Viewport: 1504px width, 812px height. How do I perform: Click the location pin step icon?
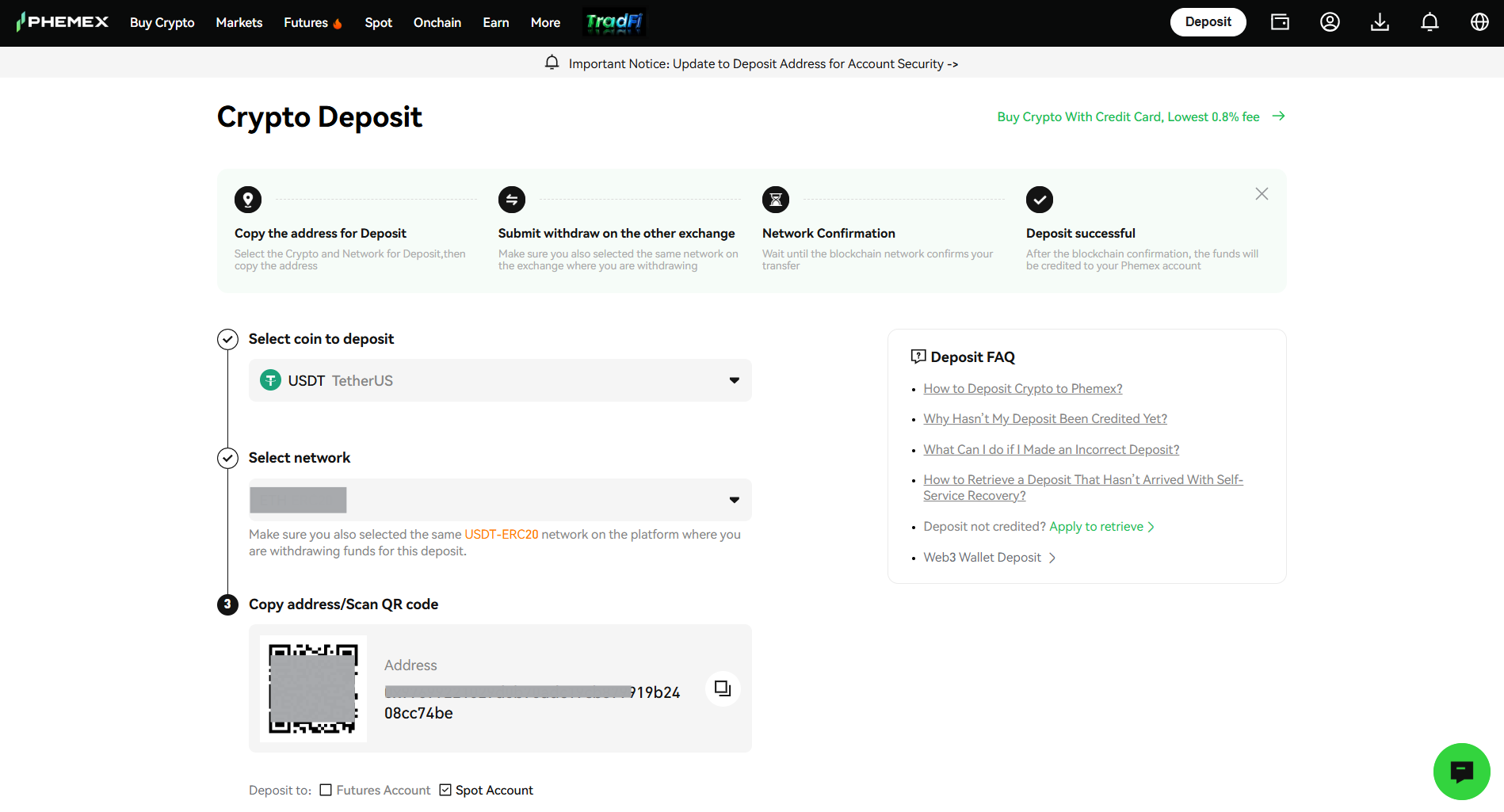coord(248,200)
